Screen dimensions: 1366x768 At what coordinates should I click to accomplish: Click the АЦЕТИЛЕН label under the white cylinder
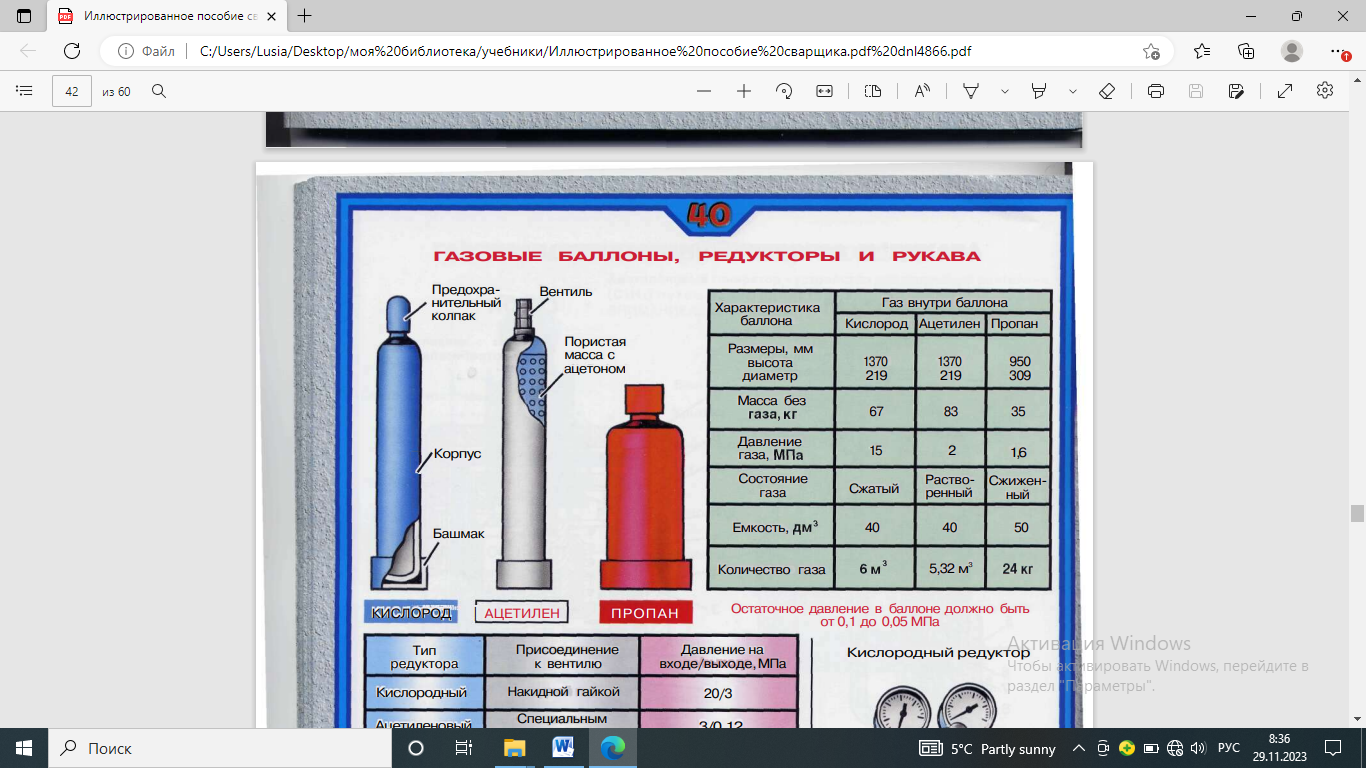point(522,613)
